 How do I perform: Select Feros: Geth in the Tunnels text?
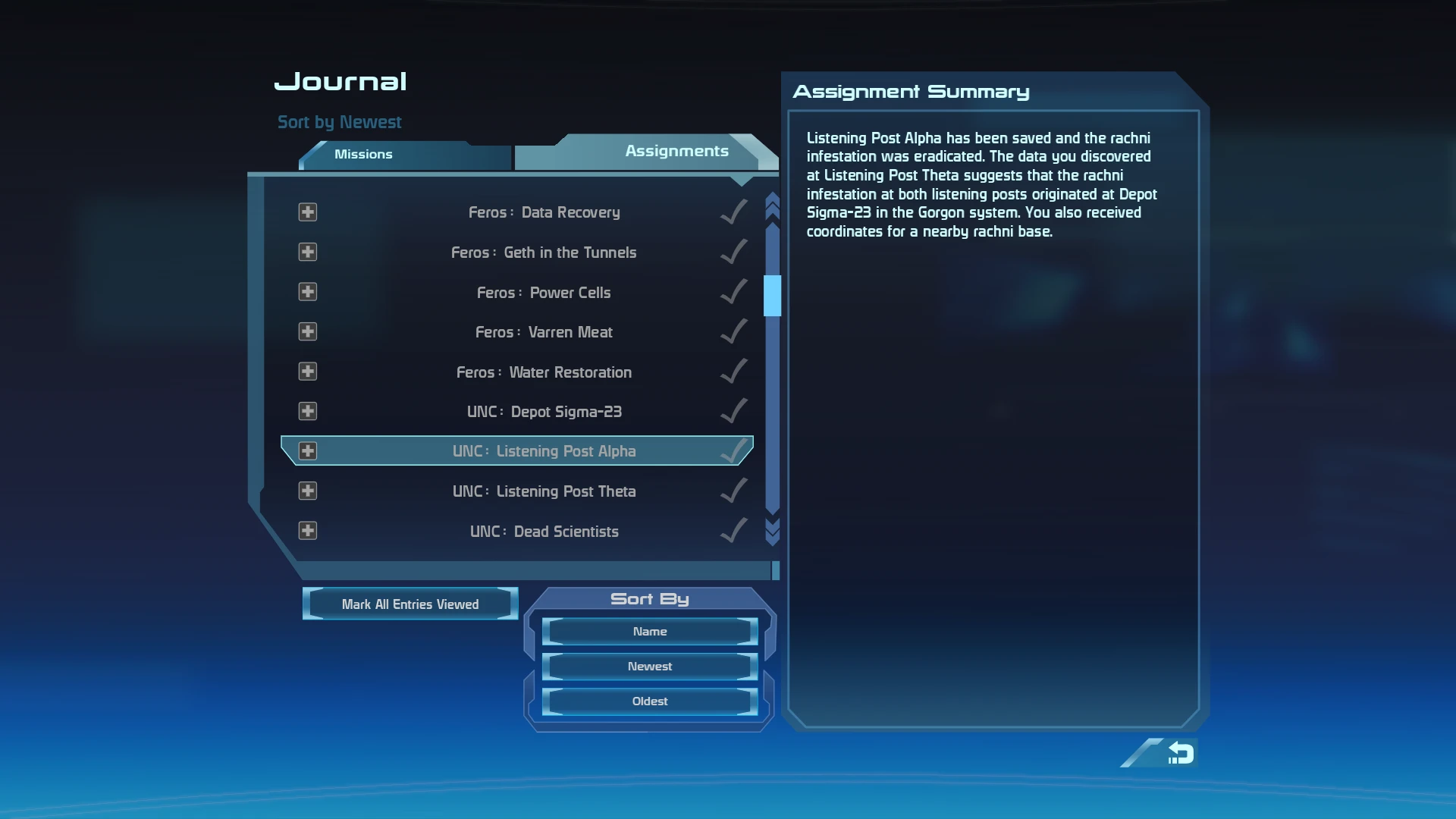pyautogui.click(x=544, y=253)
